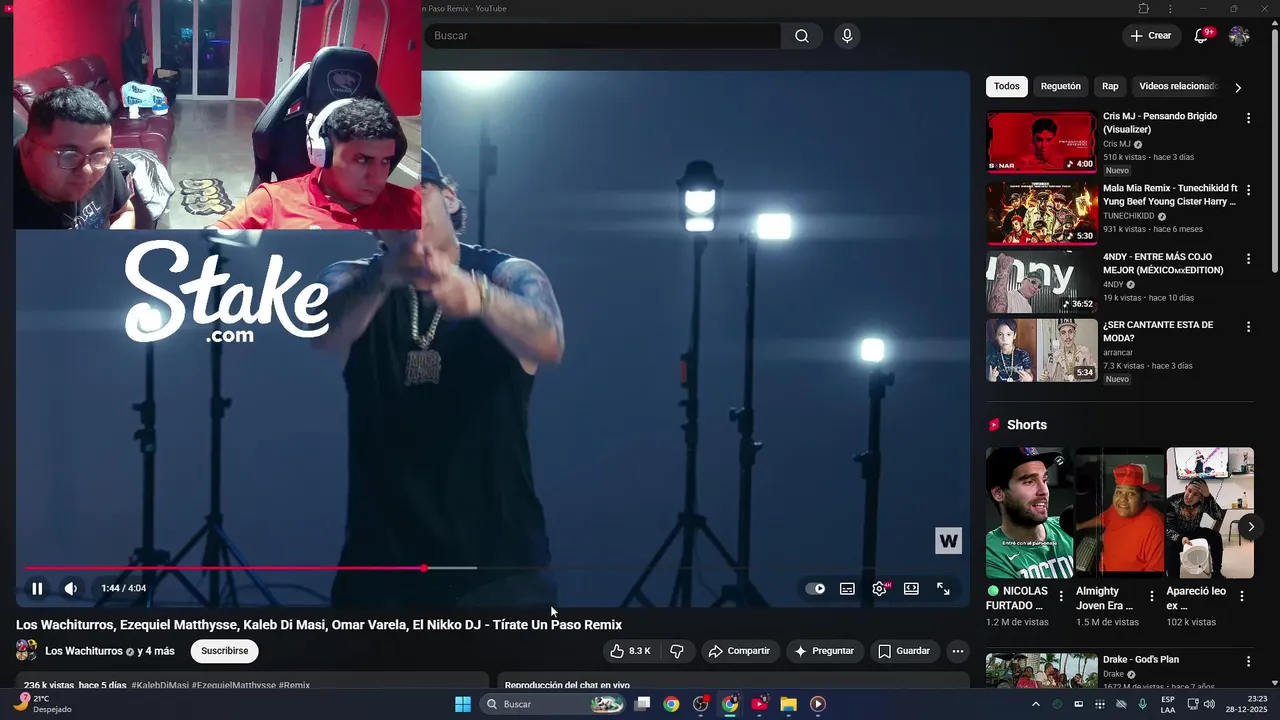Open the 4NDY ENTRE MÁS COJO MEJOR thumbnail

[1041, 282]
